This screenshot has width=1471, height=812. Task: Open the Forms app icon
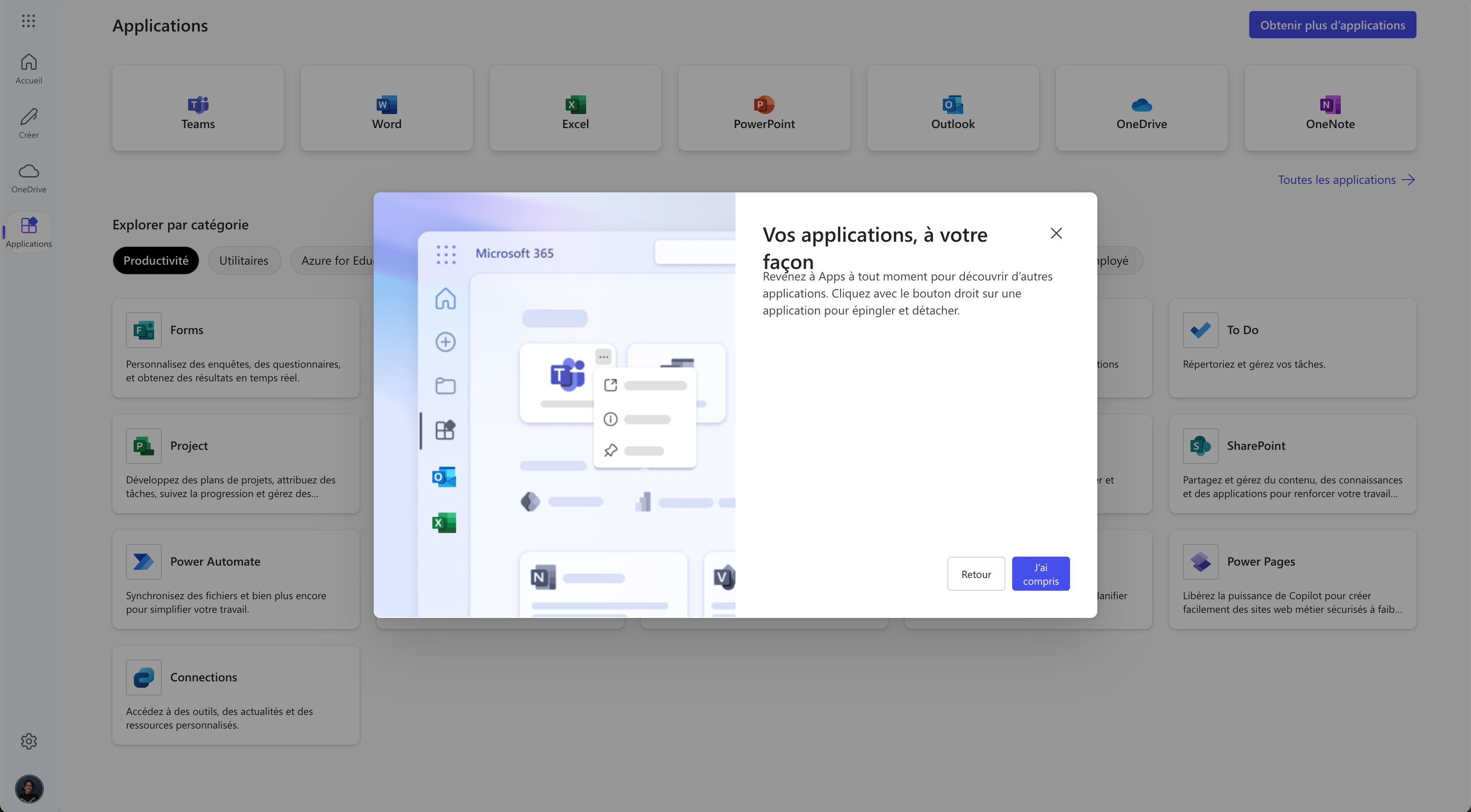coord(144,330)
